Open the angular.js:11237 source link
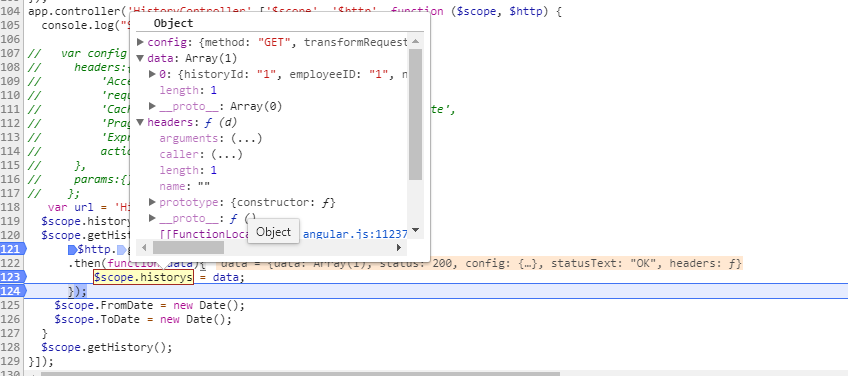Screen dimensions: 848x376 [355, 234]
